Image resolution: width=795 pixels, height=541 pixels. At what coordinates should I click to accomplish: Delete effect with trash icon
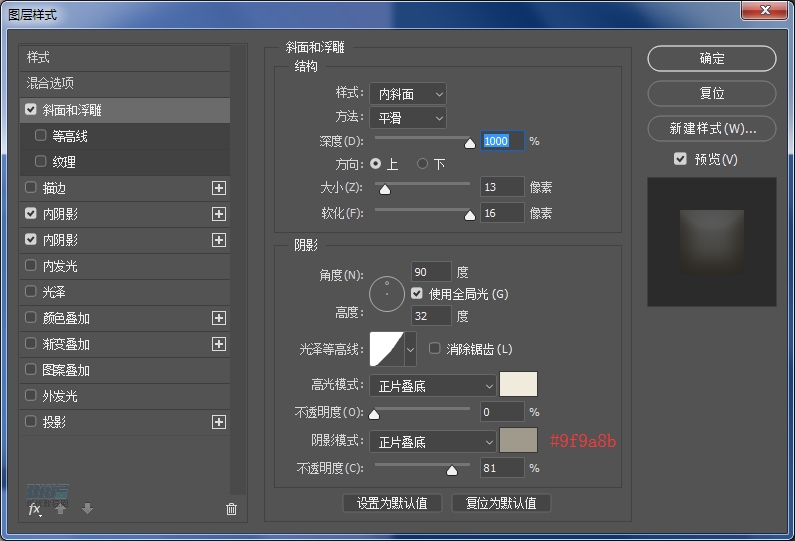pyautogui.click(x=231, y=509)
